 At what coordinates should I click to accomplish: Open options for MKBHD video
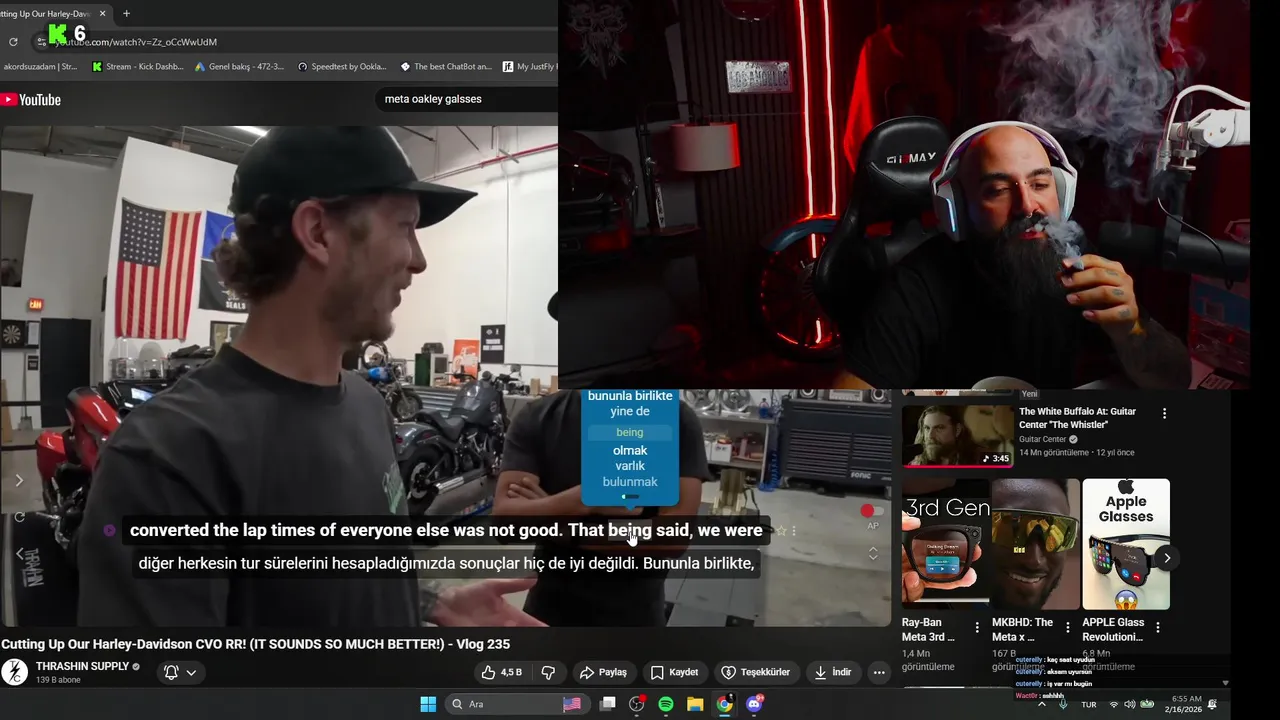point(1067,628)
